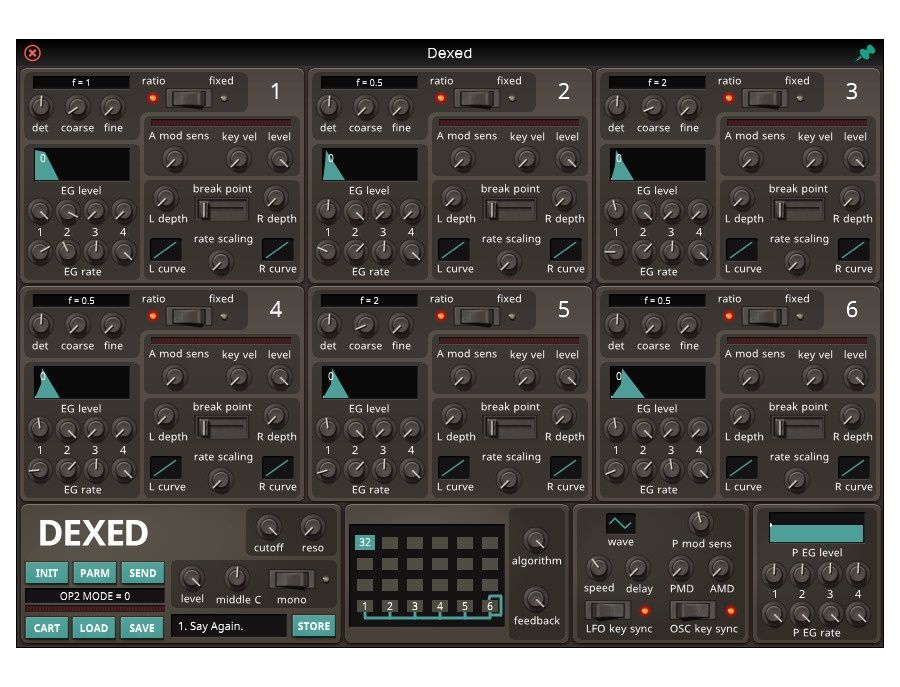Toggle operator 4 ratio/fixed switch
The height and width of the screenshot is (687, 900).
[189, 317]
